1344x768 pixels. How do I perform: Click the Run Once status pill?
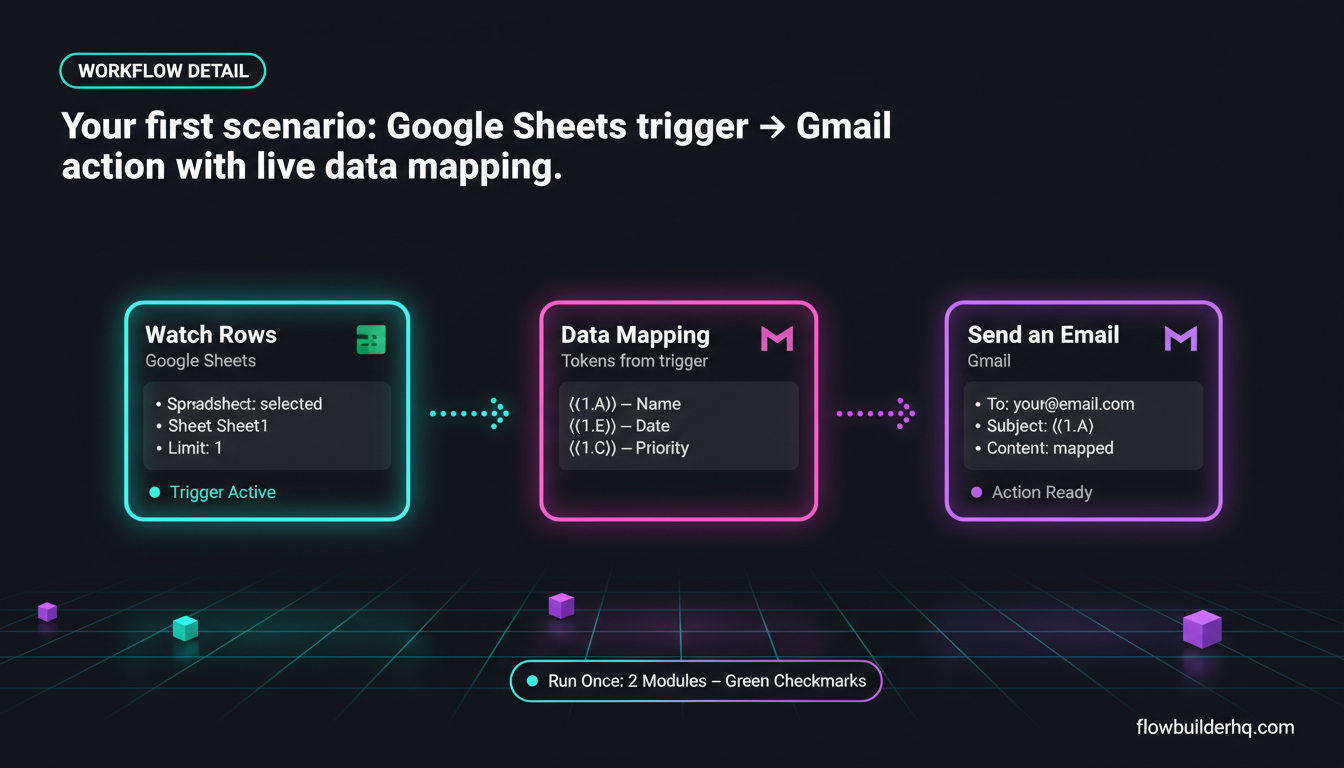(x=696, y=681)
